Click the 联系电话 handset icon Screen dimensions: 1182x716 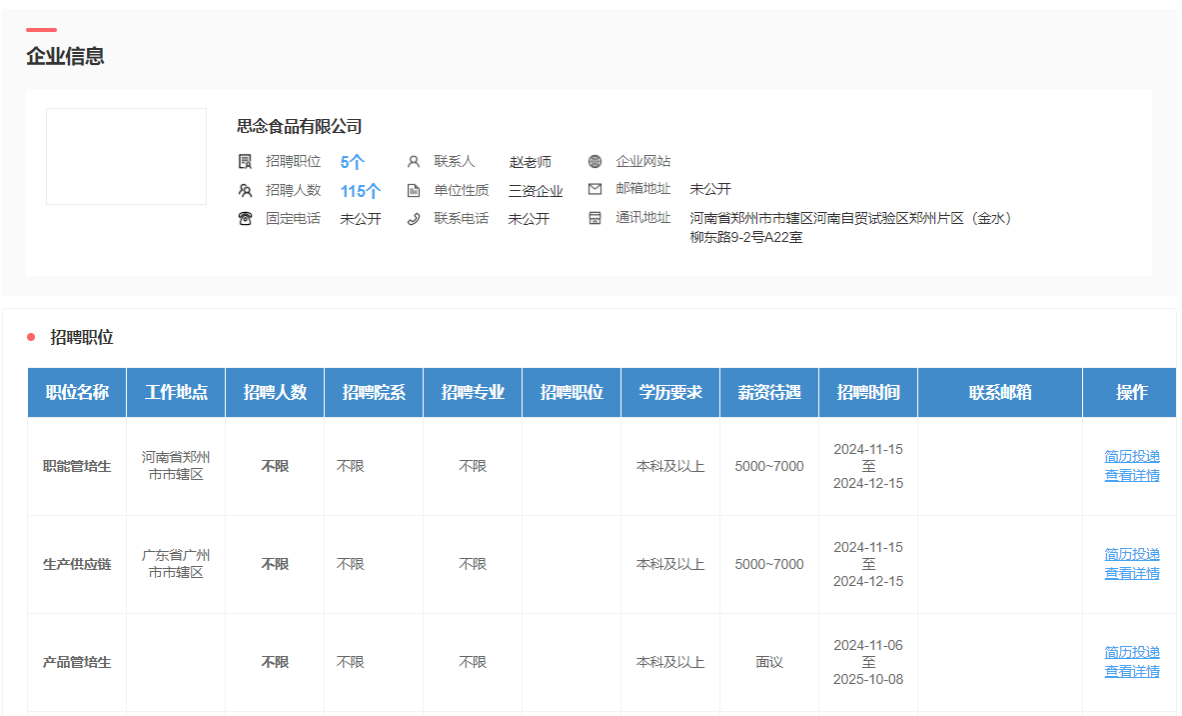[x=413, y=219]
